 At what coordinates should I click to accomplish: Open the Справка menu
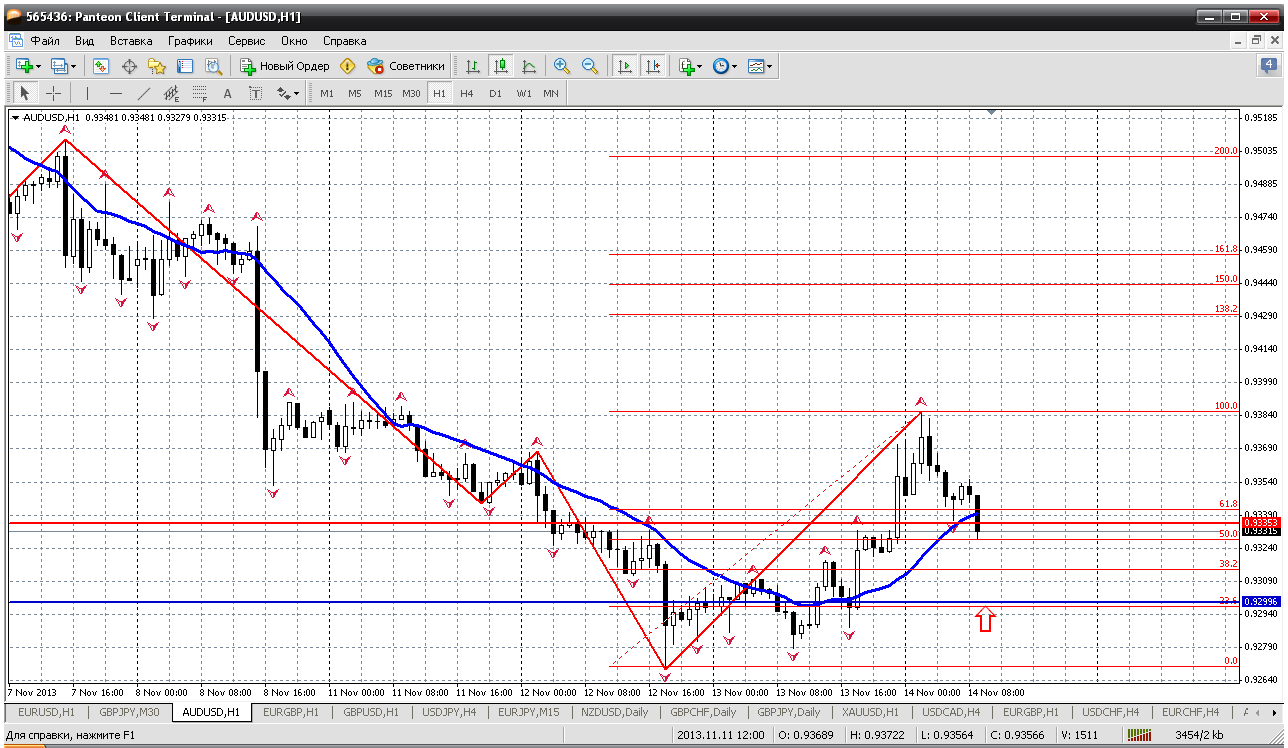[x=344, y=41]
